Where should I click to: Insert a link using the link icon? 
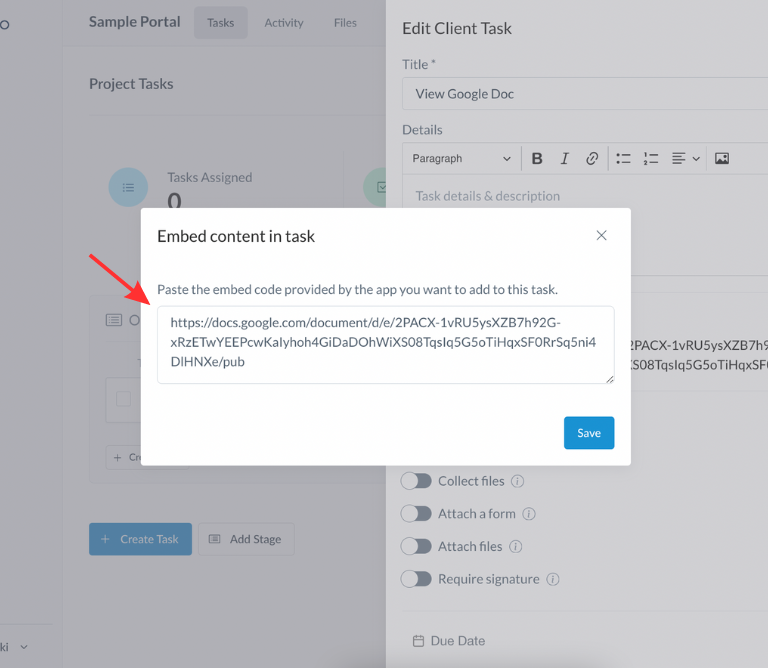click(592, 158)
